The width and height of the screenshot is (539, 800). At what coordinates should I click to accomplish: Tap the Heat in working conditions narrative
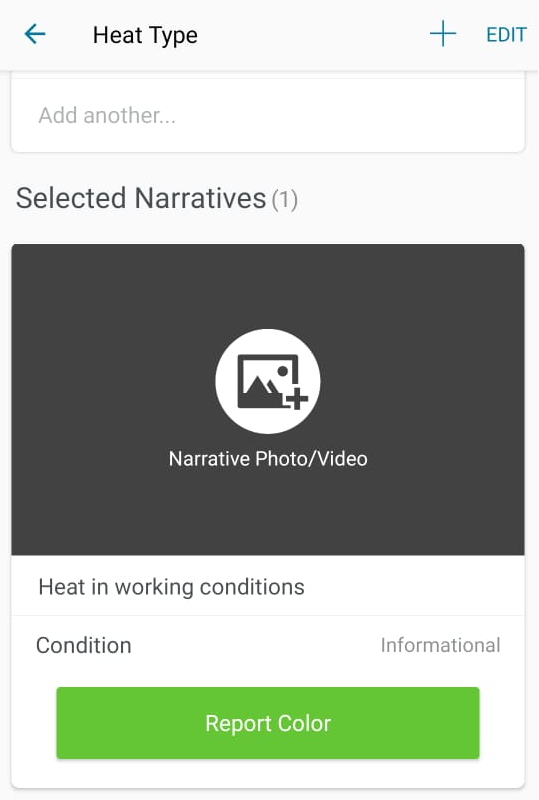[268, 587]
